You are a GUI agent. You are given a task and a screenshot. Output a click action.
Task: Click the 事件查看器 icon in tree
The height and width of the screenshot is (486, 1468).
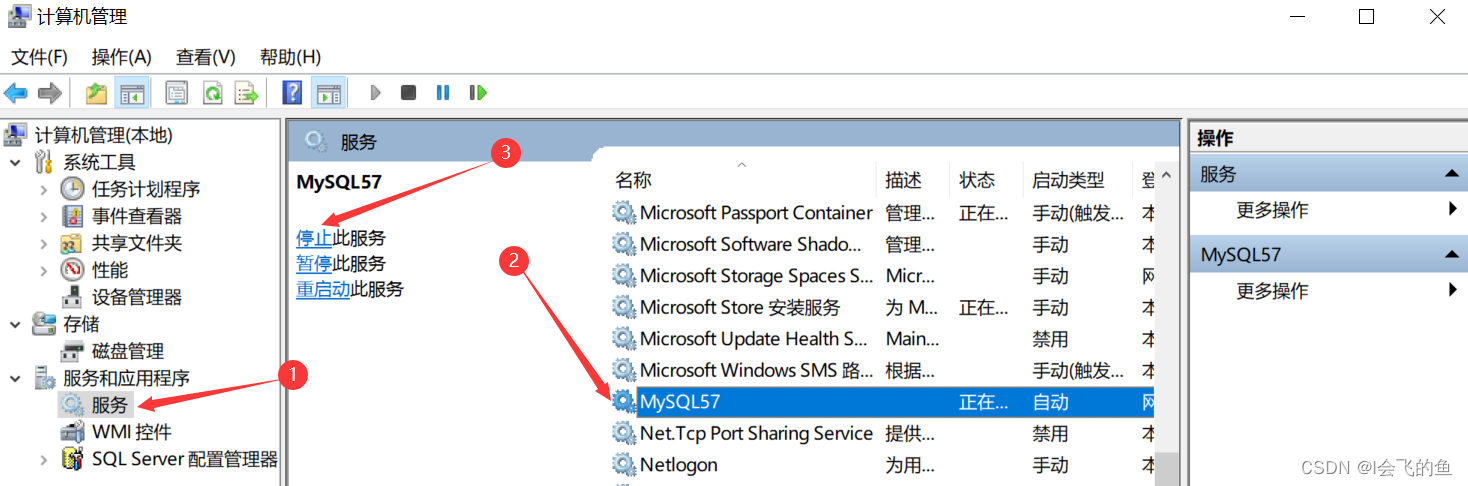(x=72, y=216)
